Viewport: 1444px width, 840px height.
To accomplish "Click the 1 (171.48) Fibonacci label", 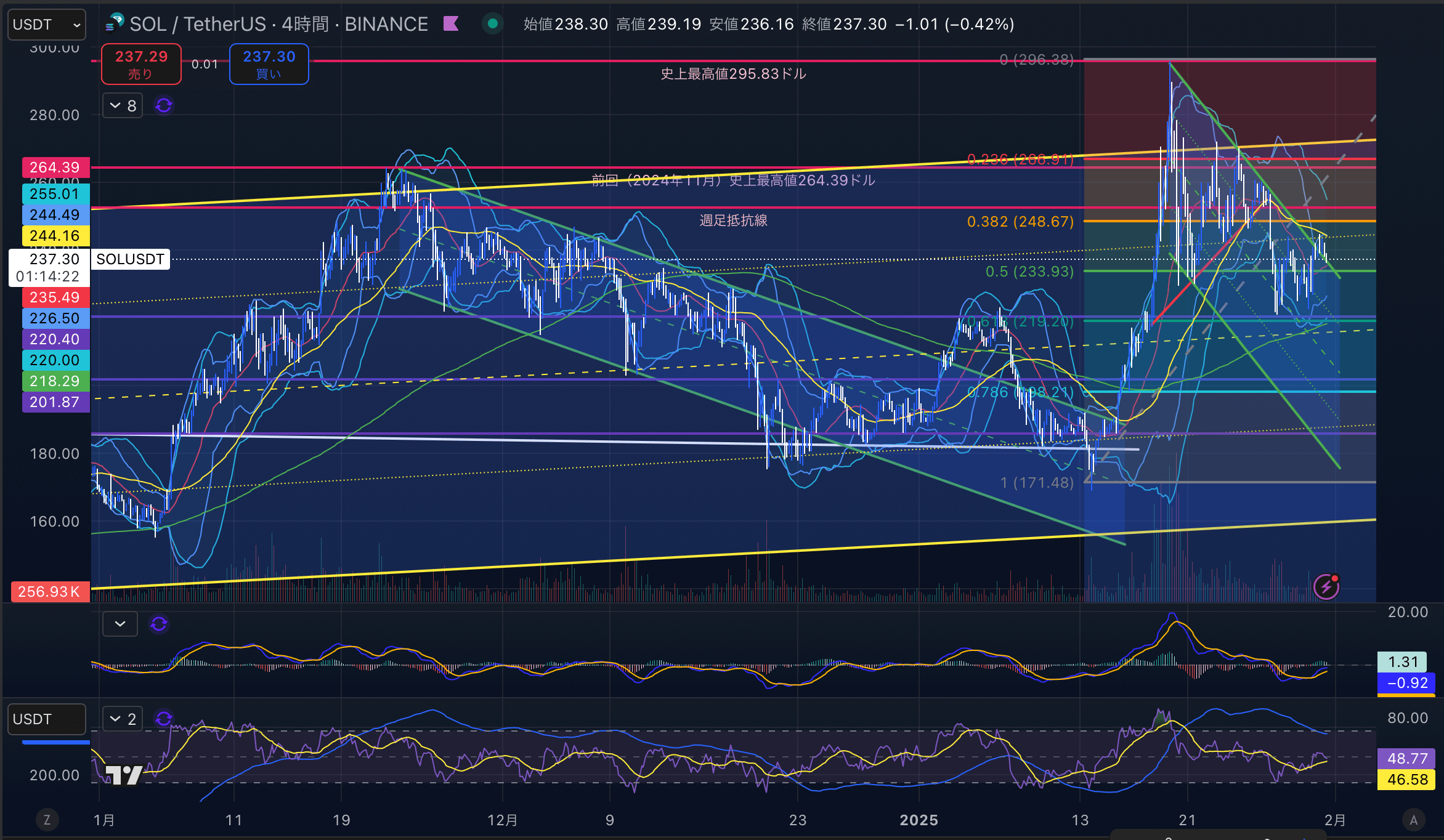I will (1037, 483).
